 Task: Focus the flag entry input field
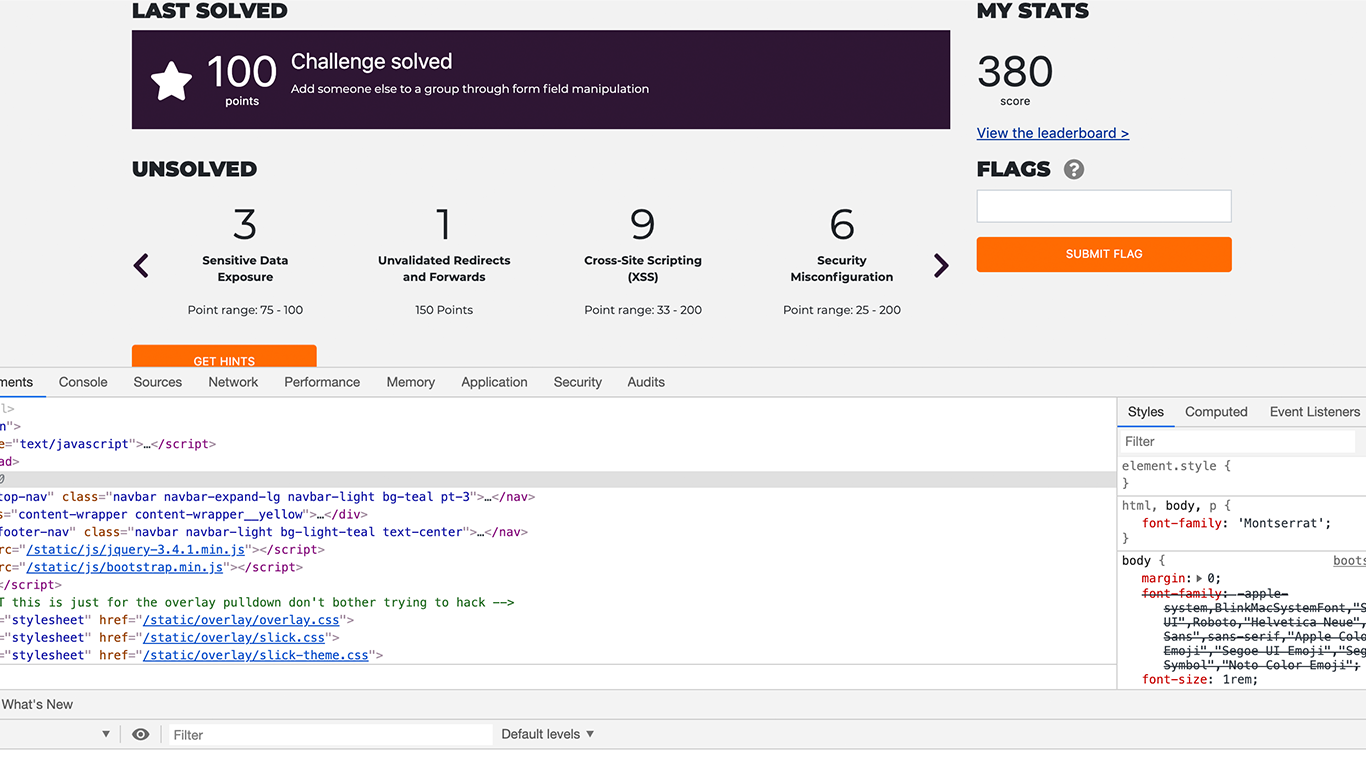1104,206
